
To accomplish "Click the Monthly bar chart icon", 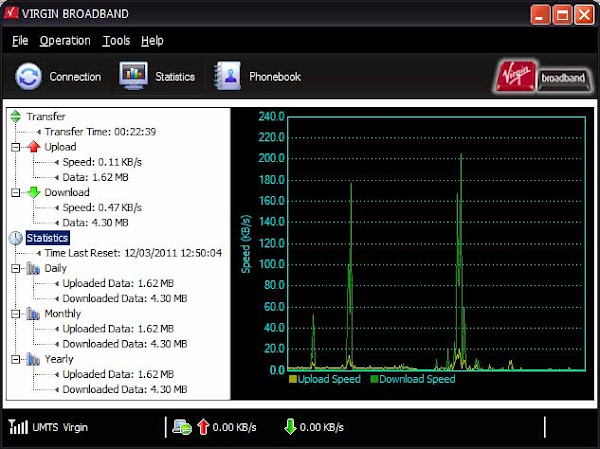I will (x=33, y=314).
